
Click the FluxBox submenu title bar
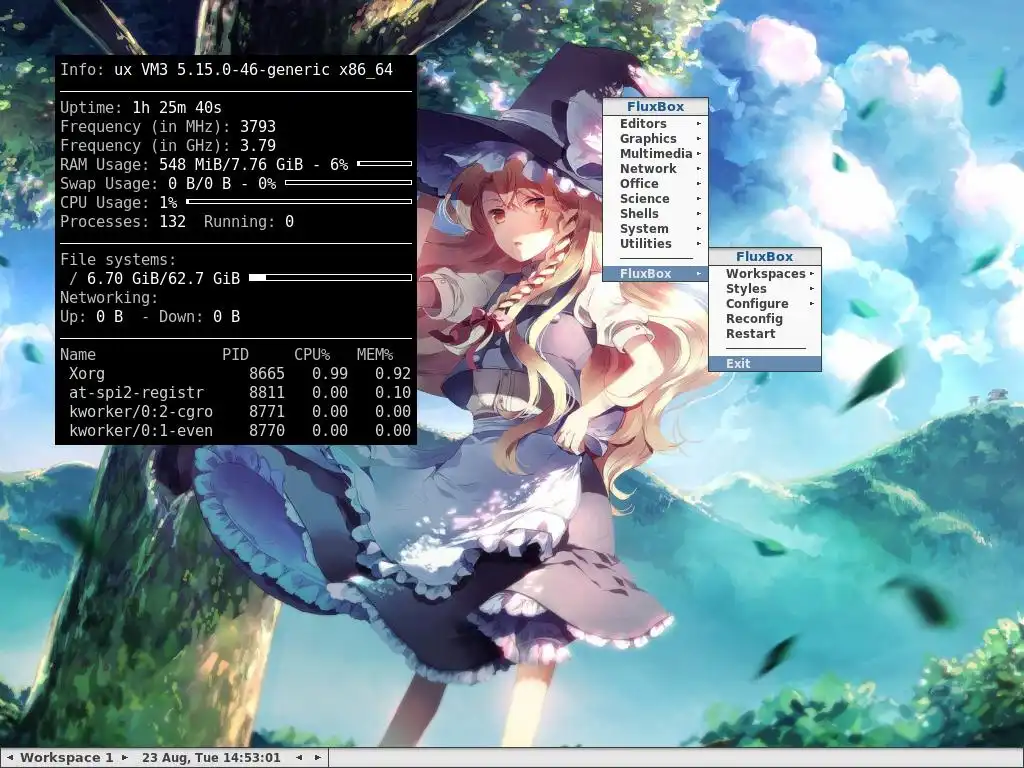click(765, 257)
